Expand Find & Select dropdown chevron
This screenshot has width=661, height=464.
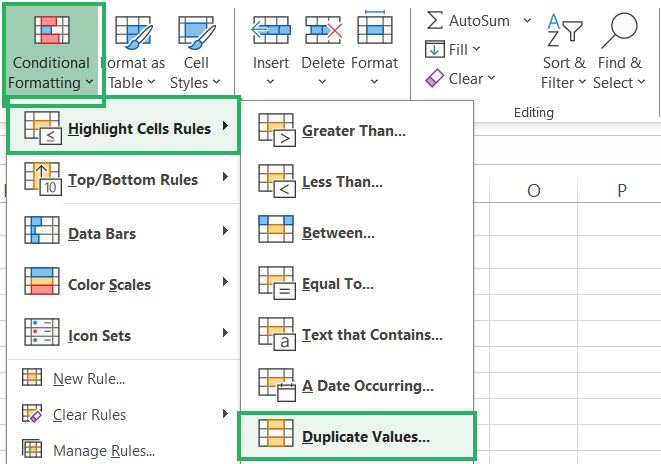pos(642,82)
